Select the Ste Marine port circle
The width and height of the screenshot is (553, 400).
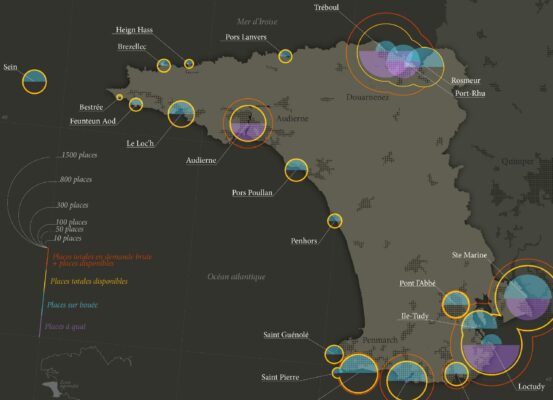pyautogui.click(x=527, y=298)
